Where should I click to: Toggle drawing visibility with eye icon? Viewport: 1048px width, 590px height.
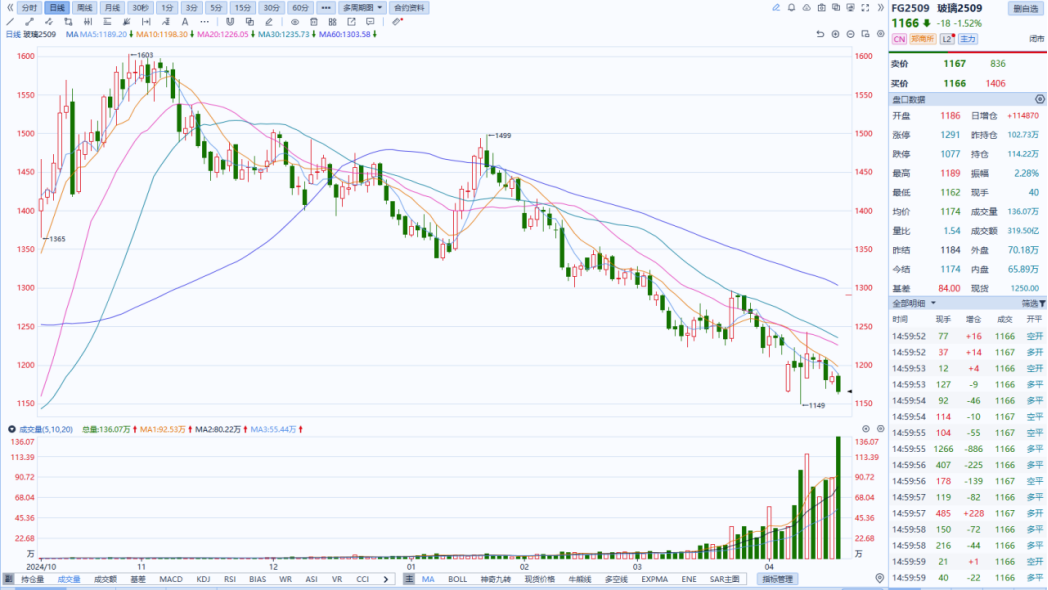point(296,21)
